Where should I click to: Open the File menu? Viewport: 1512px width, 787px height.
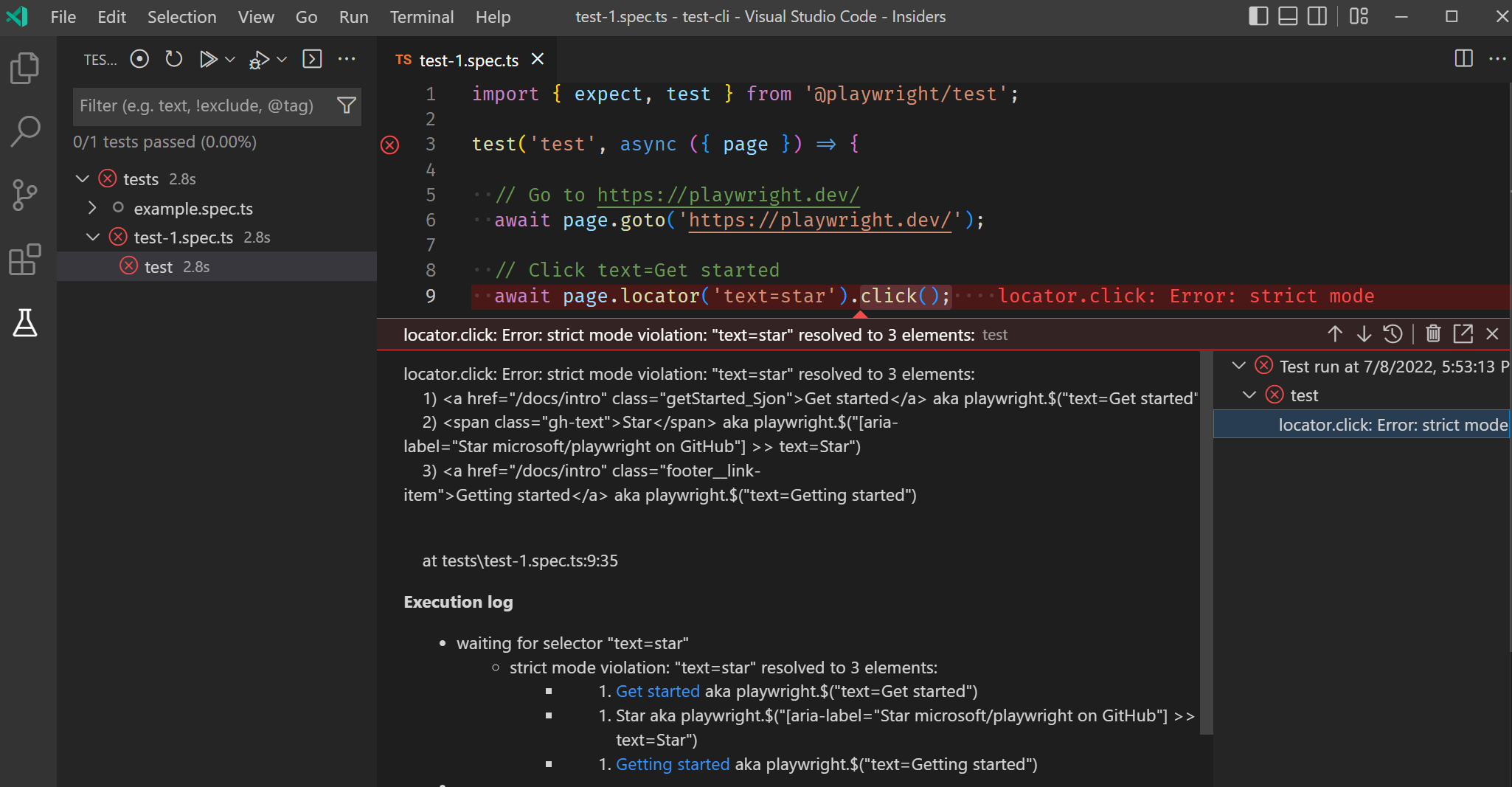(63, 16)
